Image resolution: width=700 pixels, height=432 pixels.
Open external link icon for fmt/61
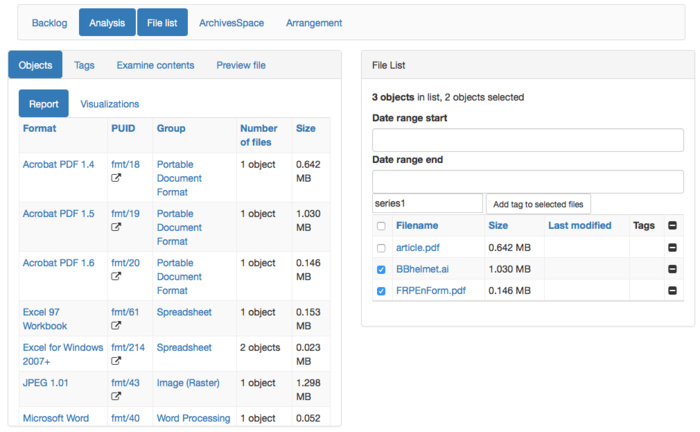coord(116,326)
